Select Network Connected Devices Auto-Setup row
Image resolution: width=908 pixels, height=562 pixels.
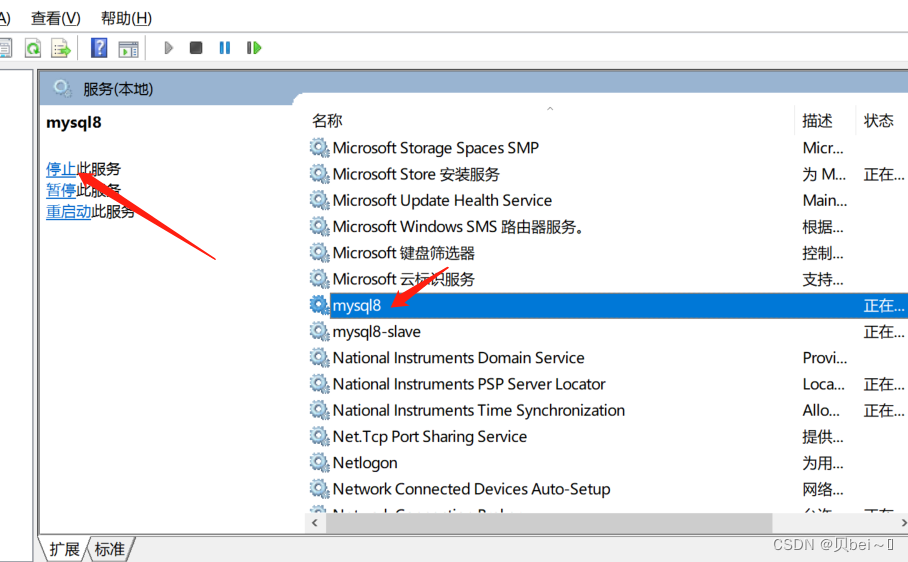pos(471,489)
